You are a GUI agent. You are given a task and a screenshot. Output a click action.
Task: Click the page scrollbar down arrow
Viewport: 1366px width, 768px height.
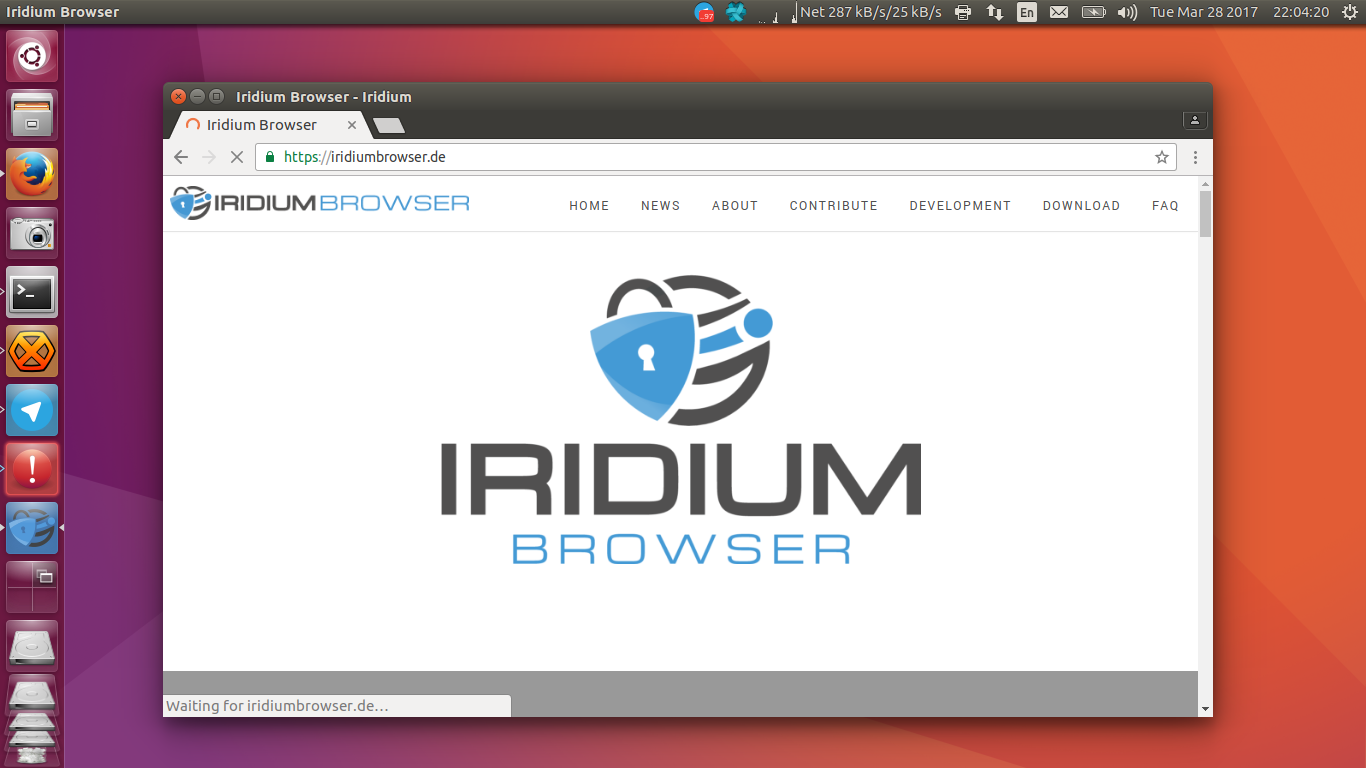click(1205, 708)
